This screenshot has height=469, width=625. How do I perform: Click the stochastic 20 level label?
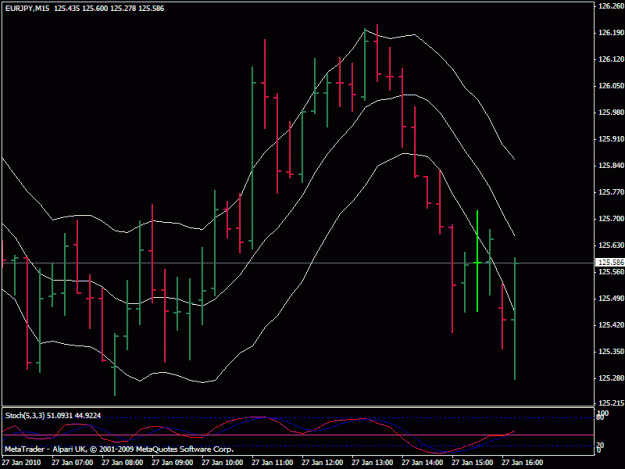click(601, 445)
